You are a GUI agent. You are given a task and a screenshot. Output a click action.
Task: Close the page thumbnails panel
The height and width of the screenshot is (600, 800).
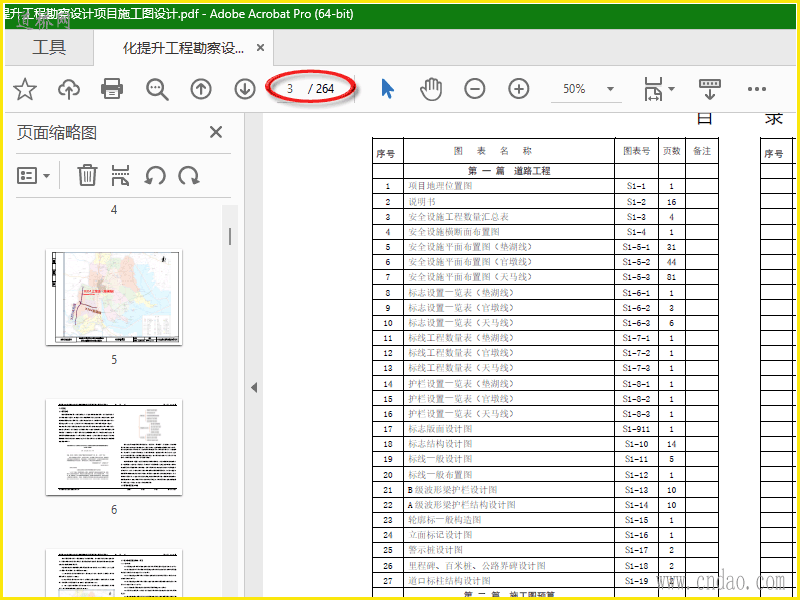pos(216,133)
